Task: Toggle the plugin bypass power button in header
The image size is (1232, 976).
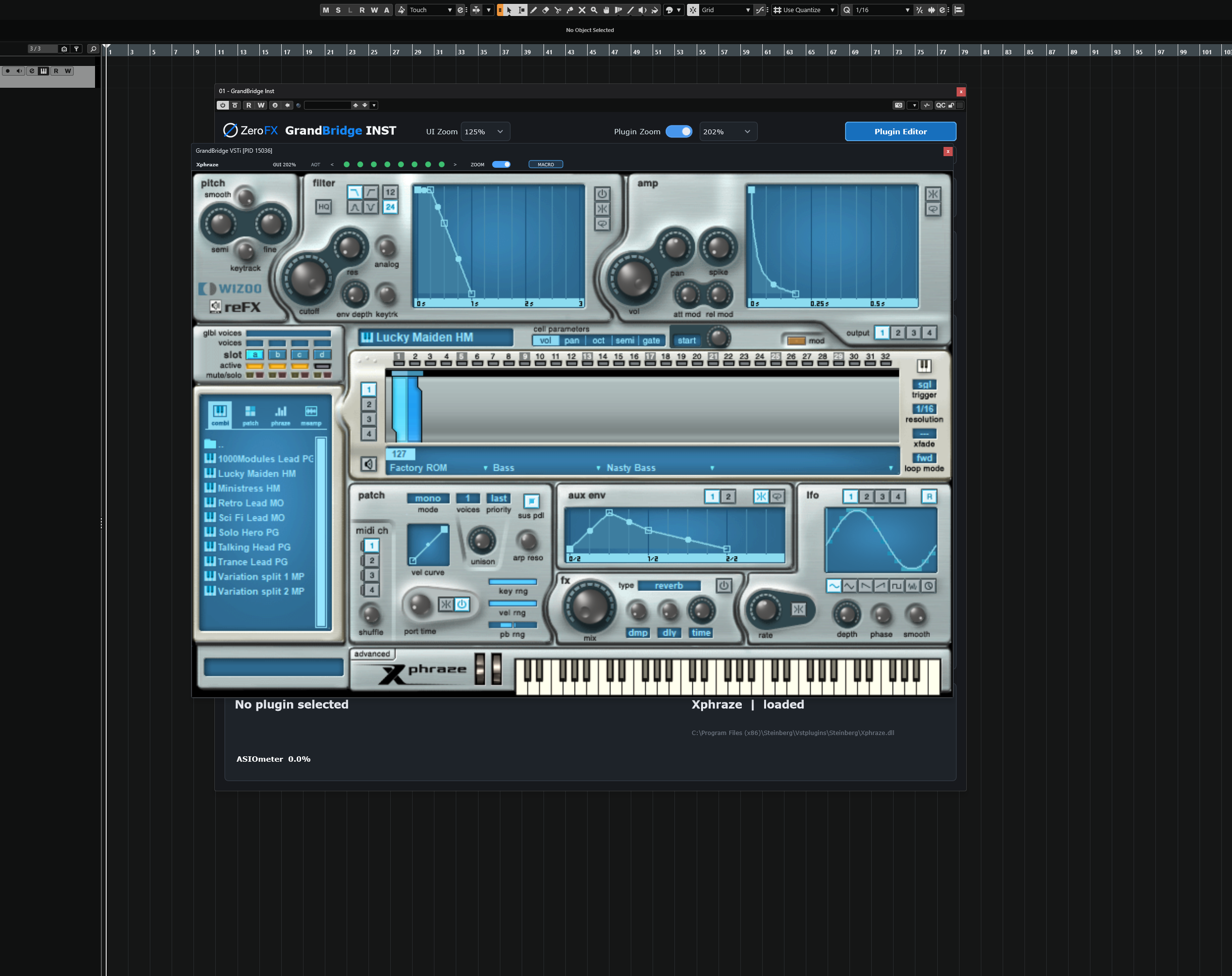Action: [x=223, y=105]
